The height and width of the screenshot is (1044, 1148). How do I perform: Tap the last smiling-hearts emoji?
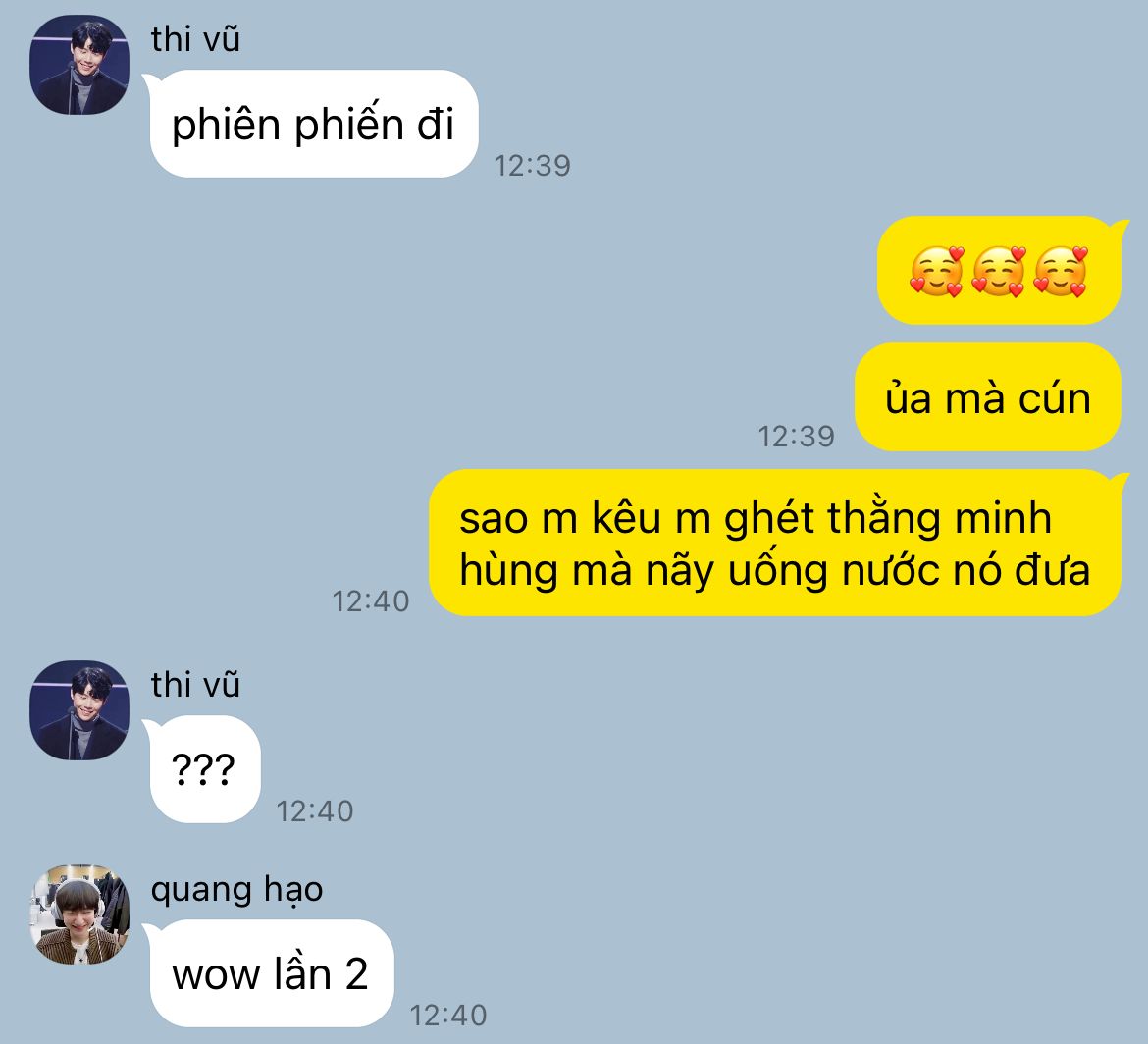1060,272
